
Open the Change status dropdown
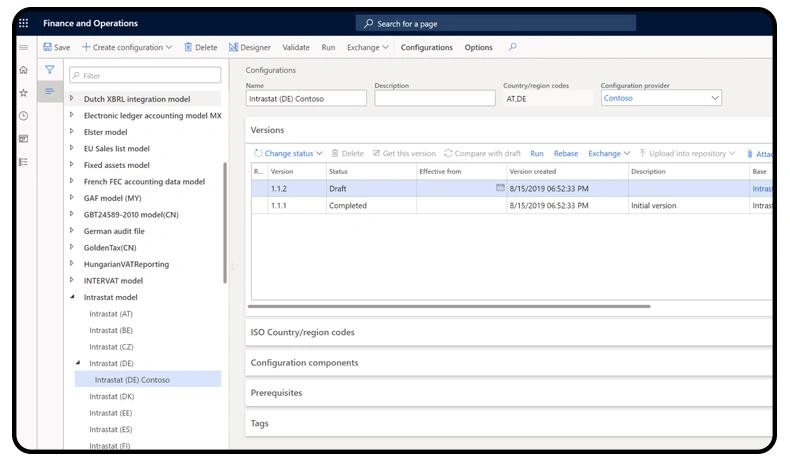(x=288, y=153)
